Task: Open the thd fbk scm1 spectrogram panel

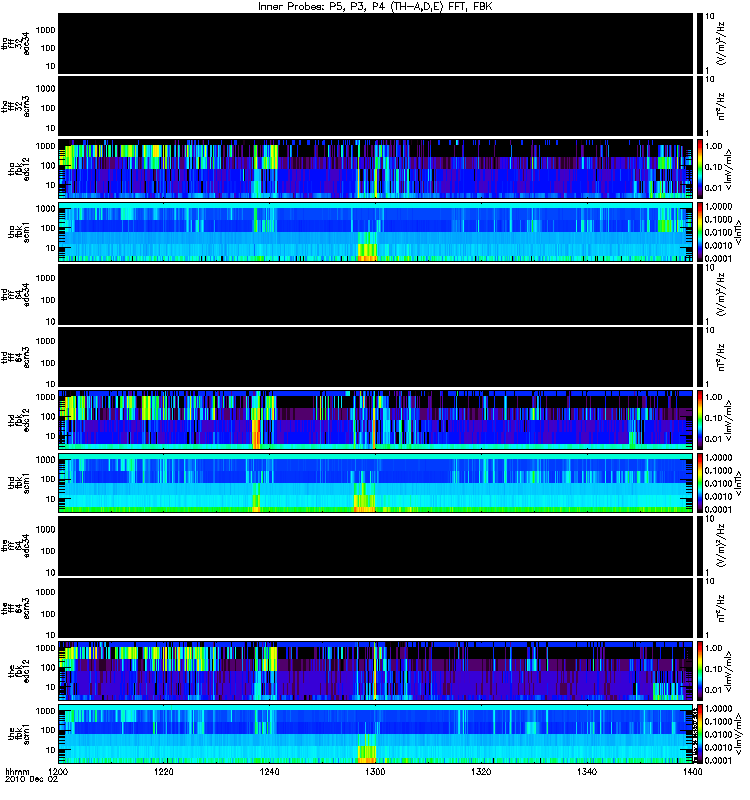Action: click(x=376, y=483)
